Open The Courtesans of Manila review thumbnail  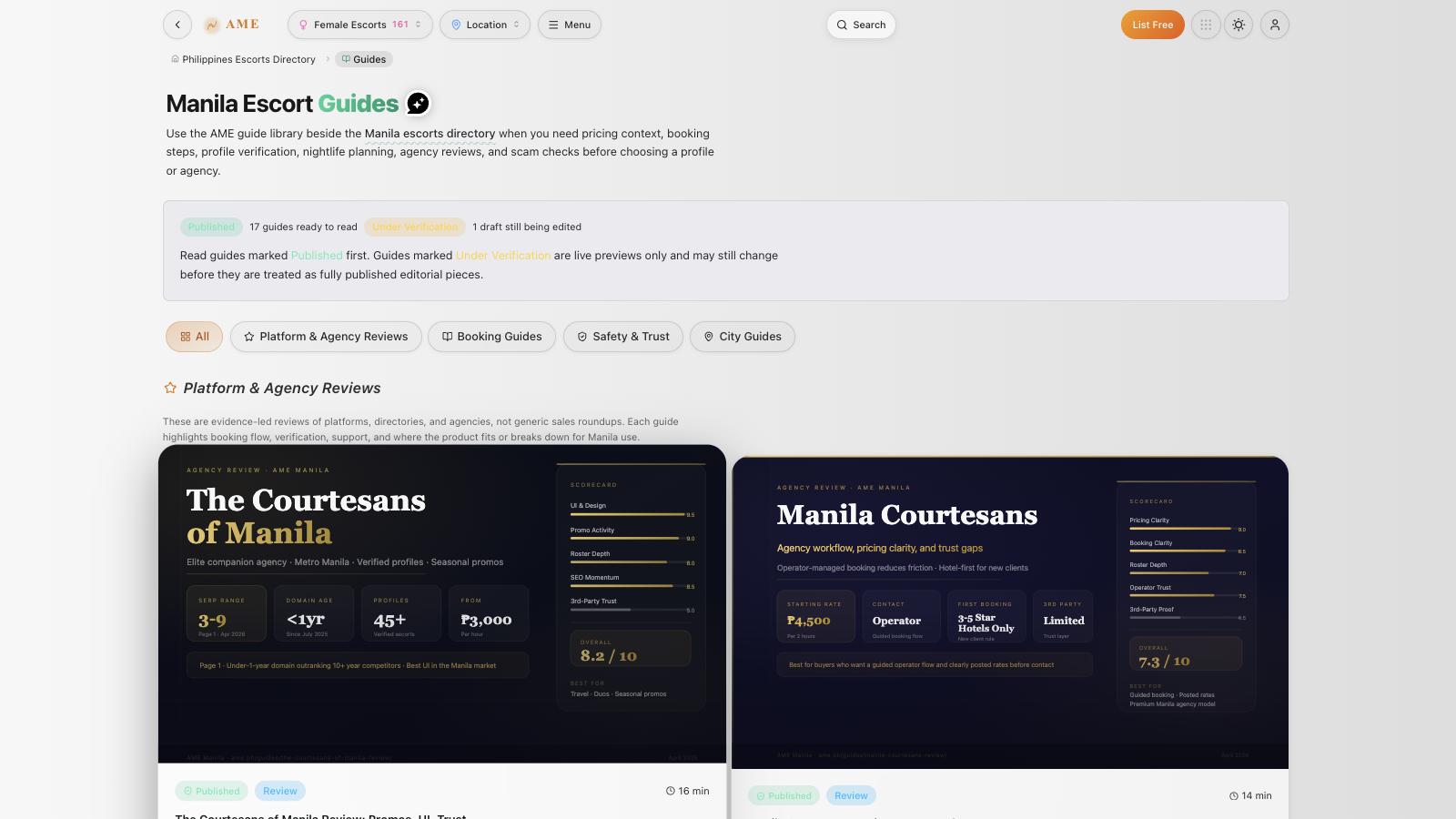[442, 604]
